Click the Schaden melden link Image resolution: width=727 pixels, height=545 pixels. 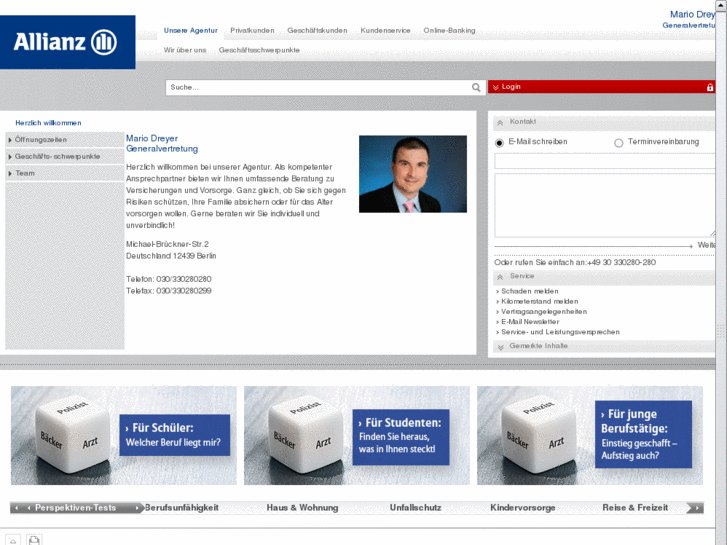click(x=529, y=291)
